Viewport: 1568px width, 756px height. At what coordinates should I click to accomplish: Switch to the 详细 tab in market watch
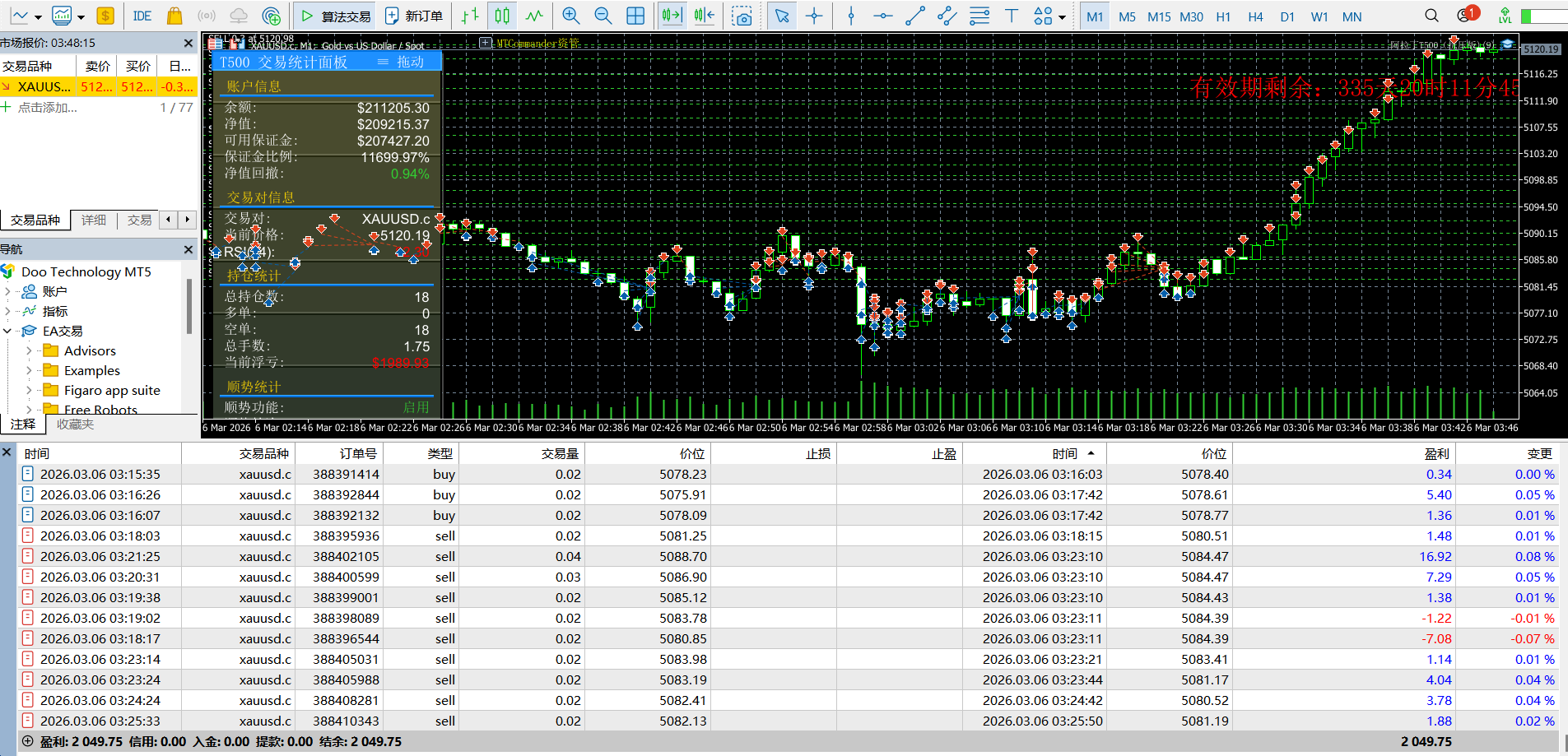[93, 220]
